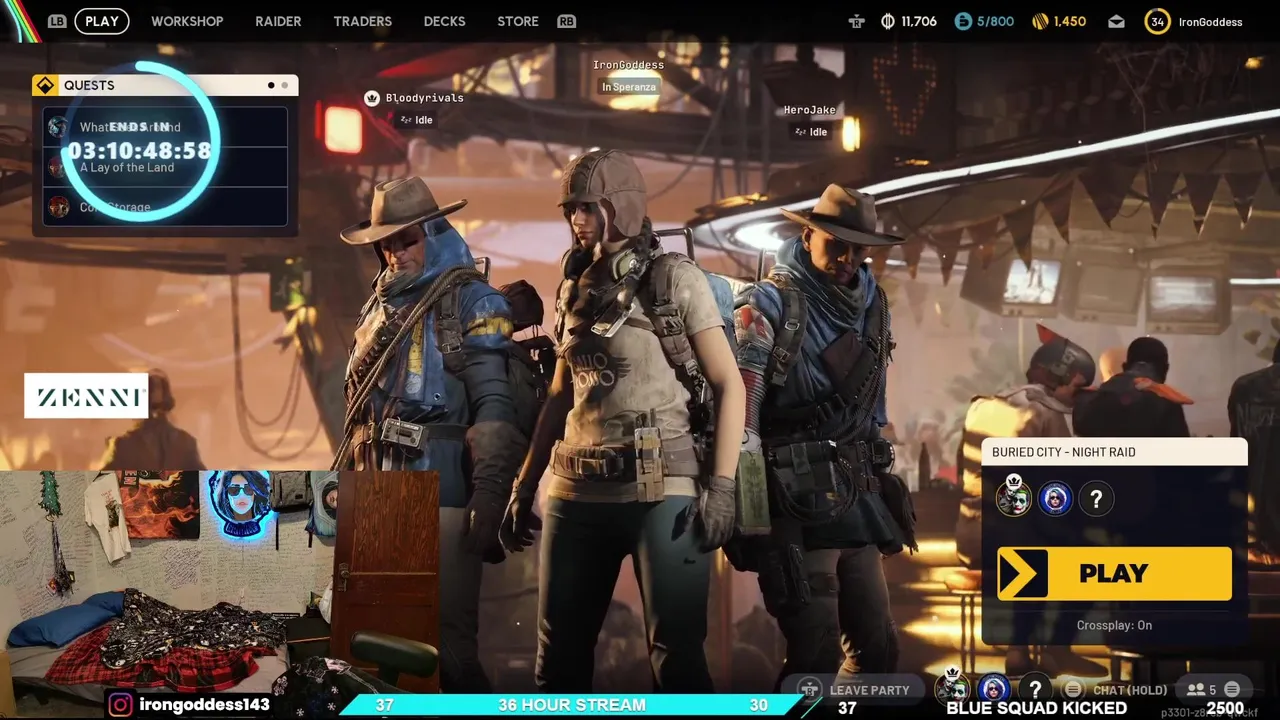
Task: Select the HeroJake player name tag
Action: (809, 110)
